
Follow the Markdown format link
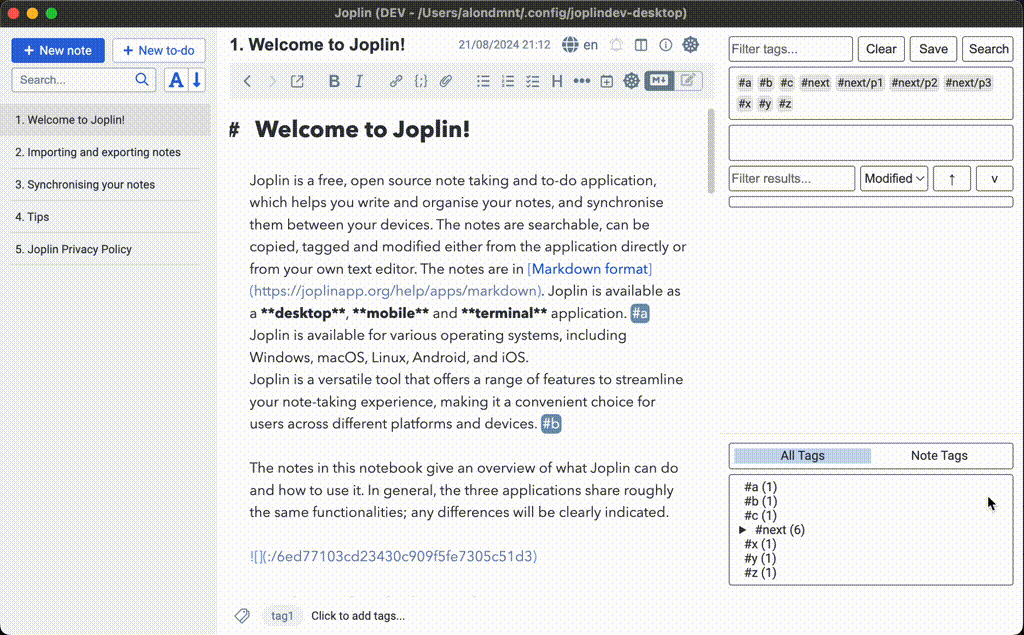pyautogui.click(x=589, y=269)
